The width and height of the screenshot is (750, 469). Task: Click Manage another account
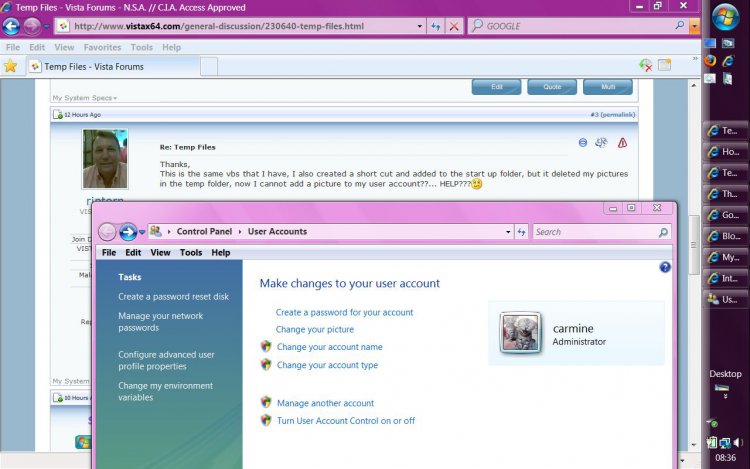[325, 403]
